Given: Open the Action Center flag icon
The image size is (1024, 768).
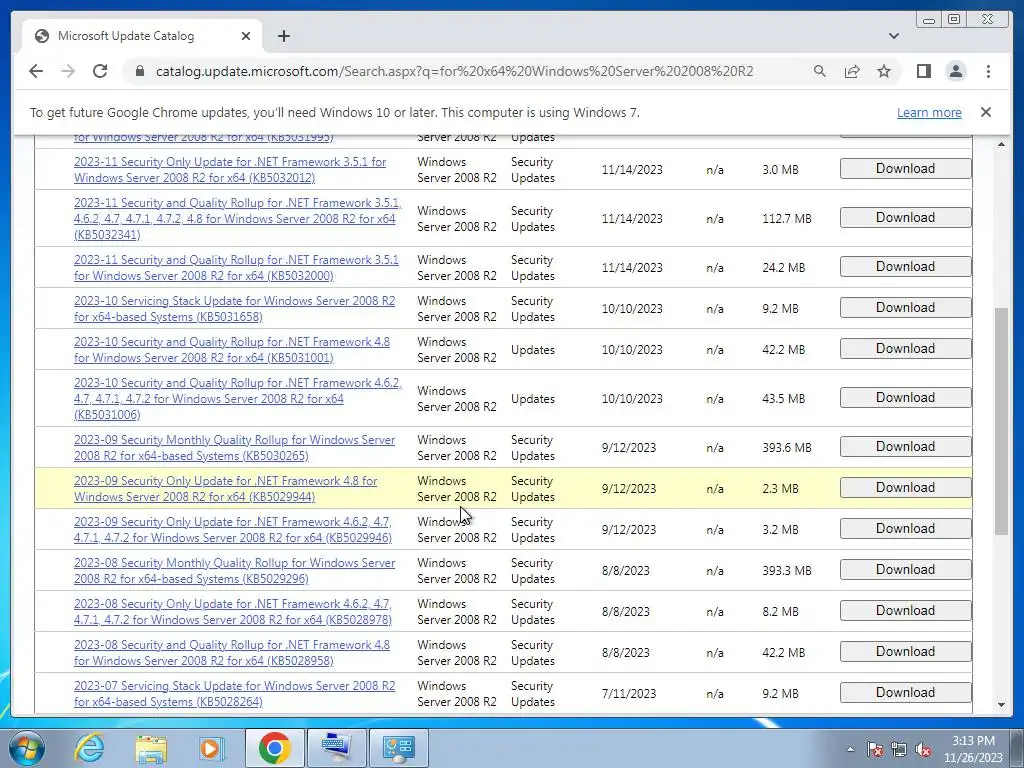Looking at the screenshot, I should [x=875, y=749].
